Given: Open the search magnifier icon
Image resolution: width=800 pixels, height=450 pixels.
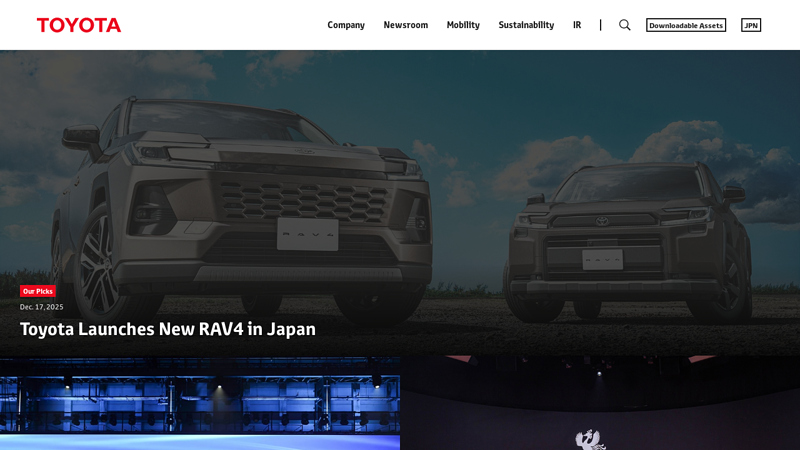Looking at the screenshot, I should click(x=624, y=25).
